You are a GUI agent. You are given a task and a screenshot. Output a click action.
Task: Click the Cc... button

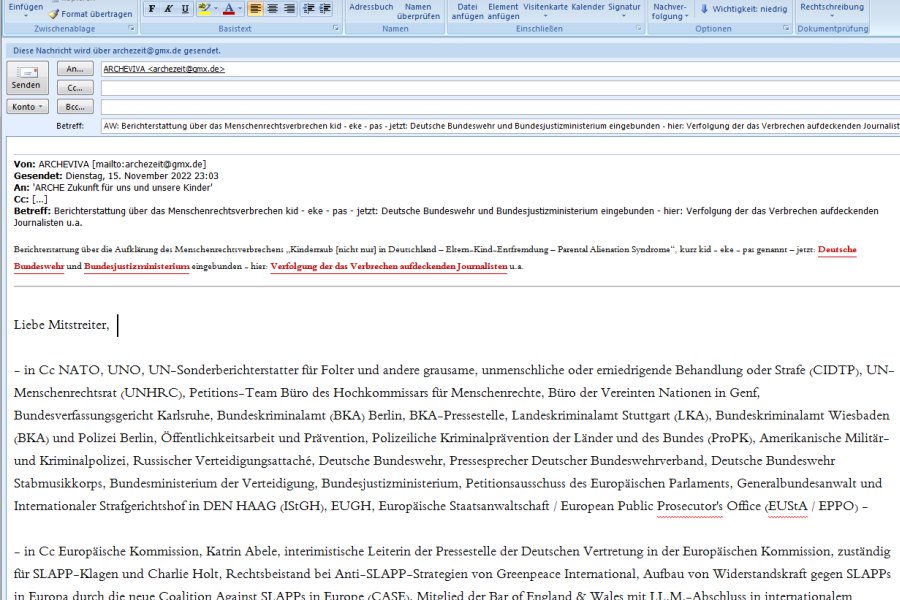[x=75, y=88]
